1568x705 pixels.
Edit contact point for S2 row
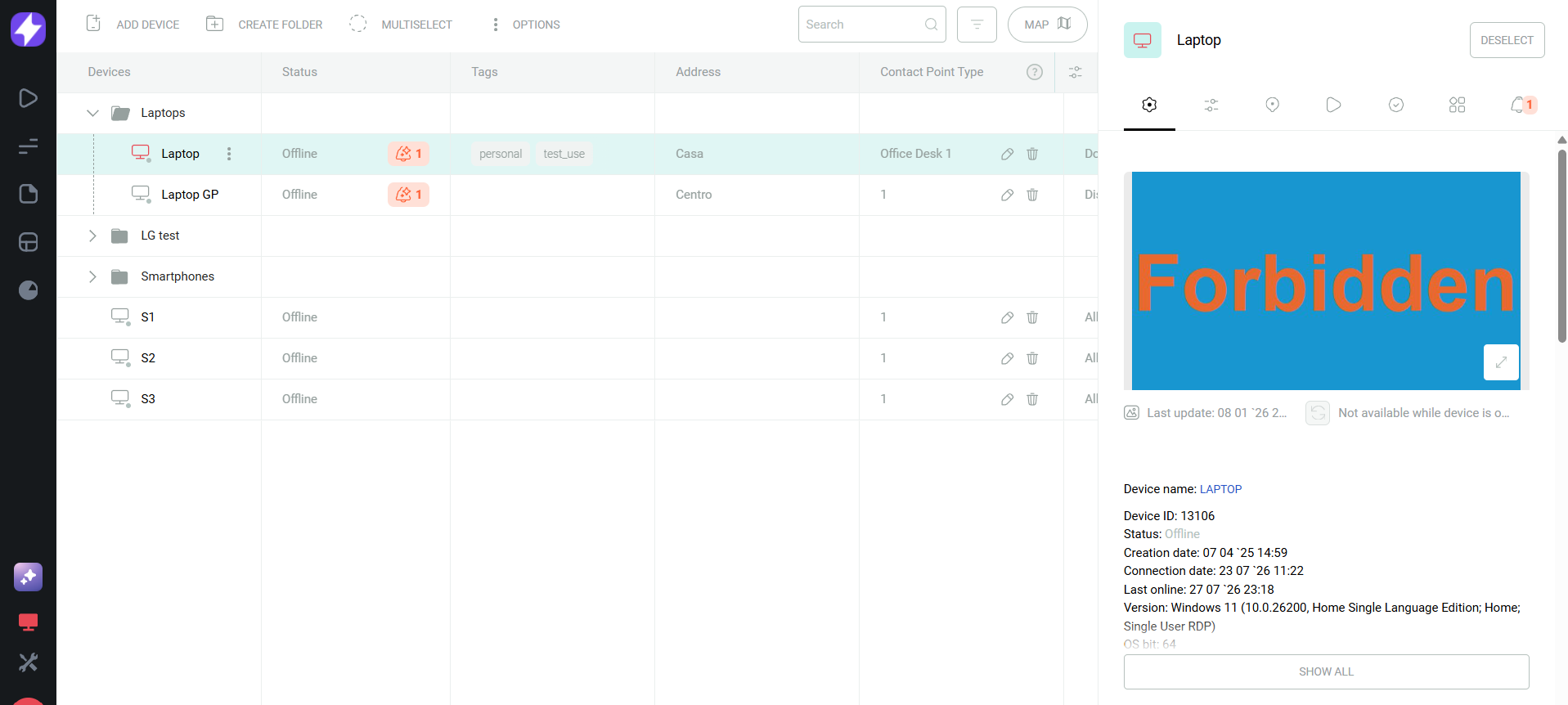1008,358
